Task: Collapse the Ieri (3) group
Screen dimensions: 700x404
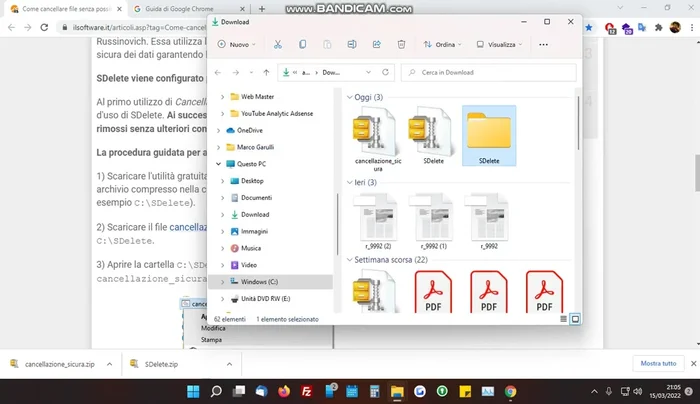Action: point(350,183)
